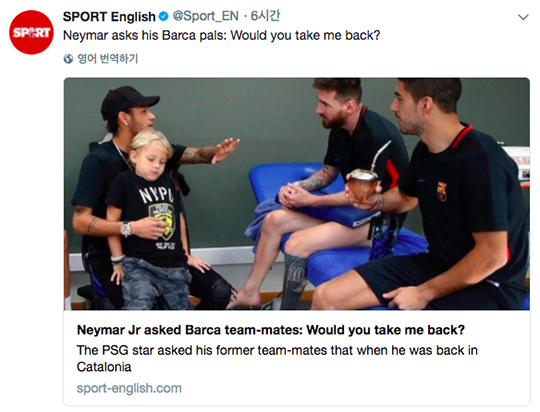Image resolution: width=540 pixels, height=412 pixels.
Task: Click the tweet text about Neymar's Barca pals
Action: (x=221, y=35)
